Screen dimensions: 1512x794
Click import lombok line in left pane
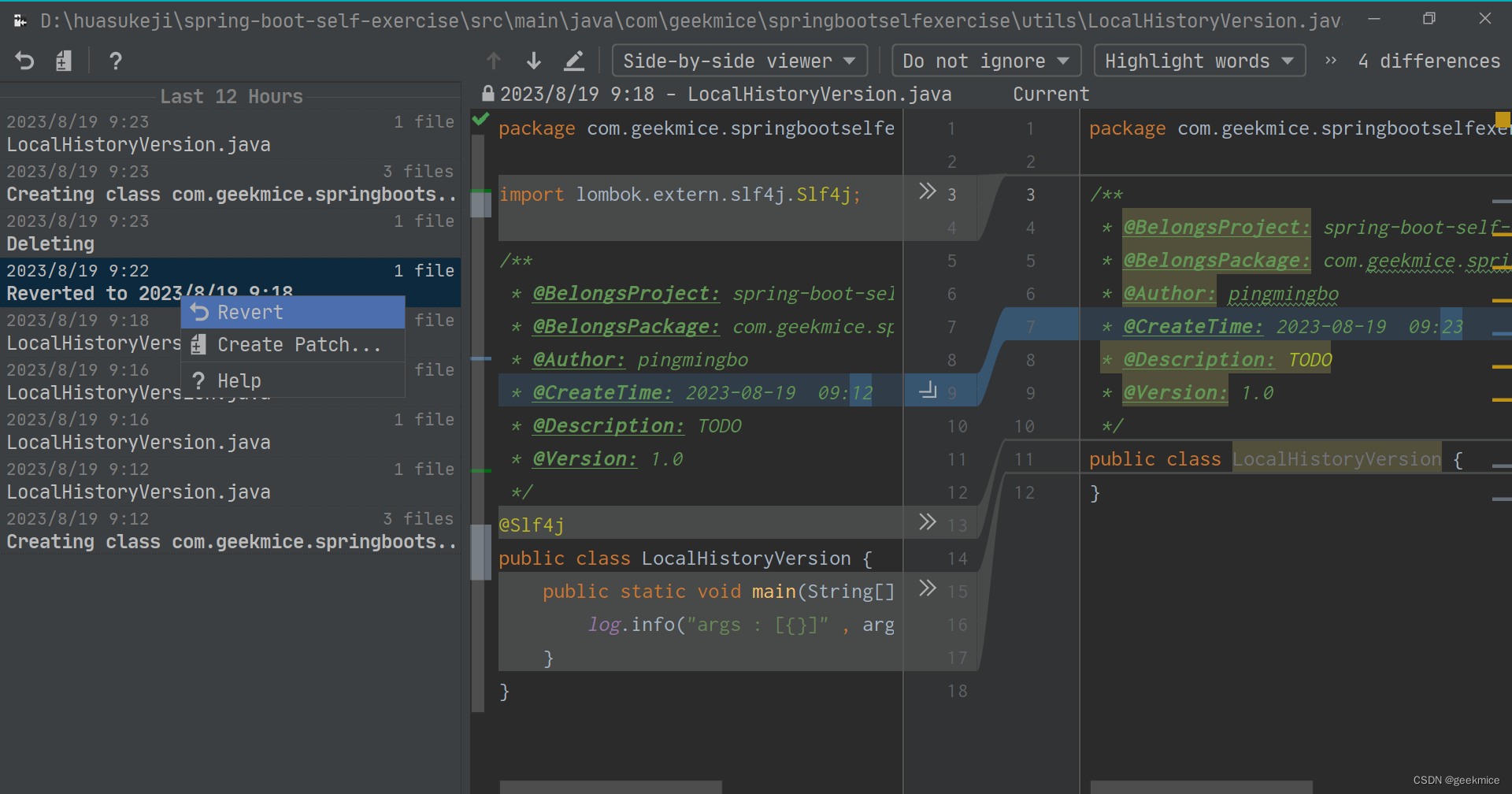(x=680, y=195)
